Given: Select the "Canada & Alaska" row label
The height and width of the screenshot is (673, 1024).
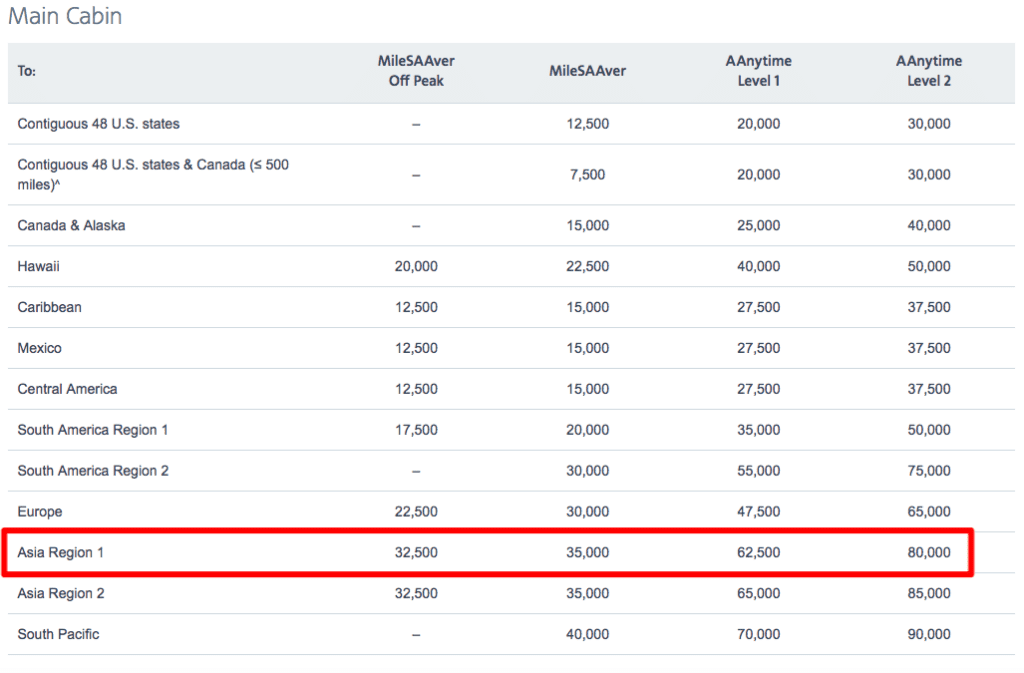Looking at the screenshot, I should tap(70, 225).
